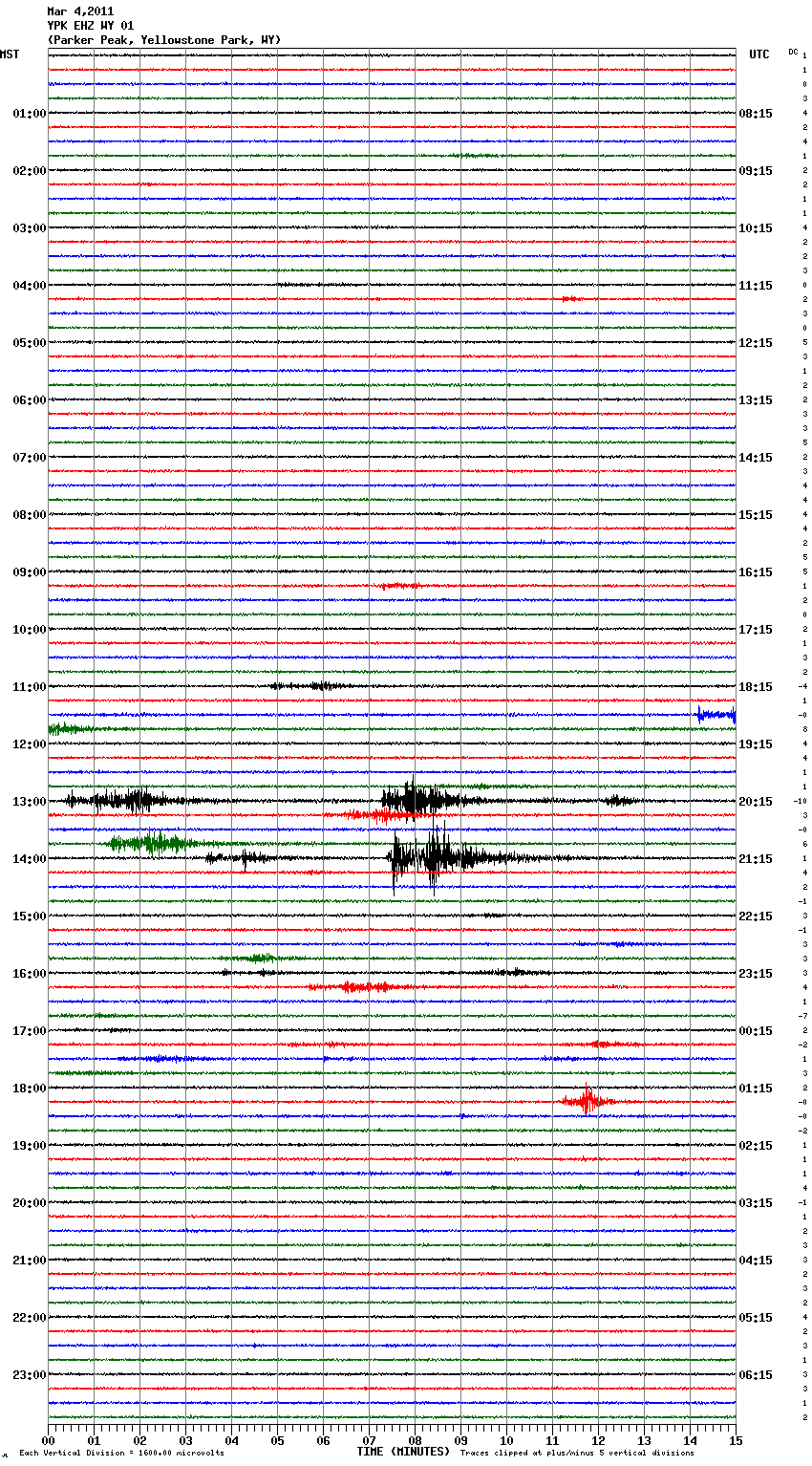Choose the 22:00 MST time label
This screenshot has height=1466, width=812.
tap(30, 1318)
